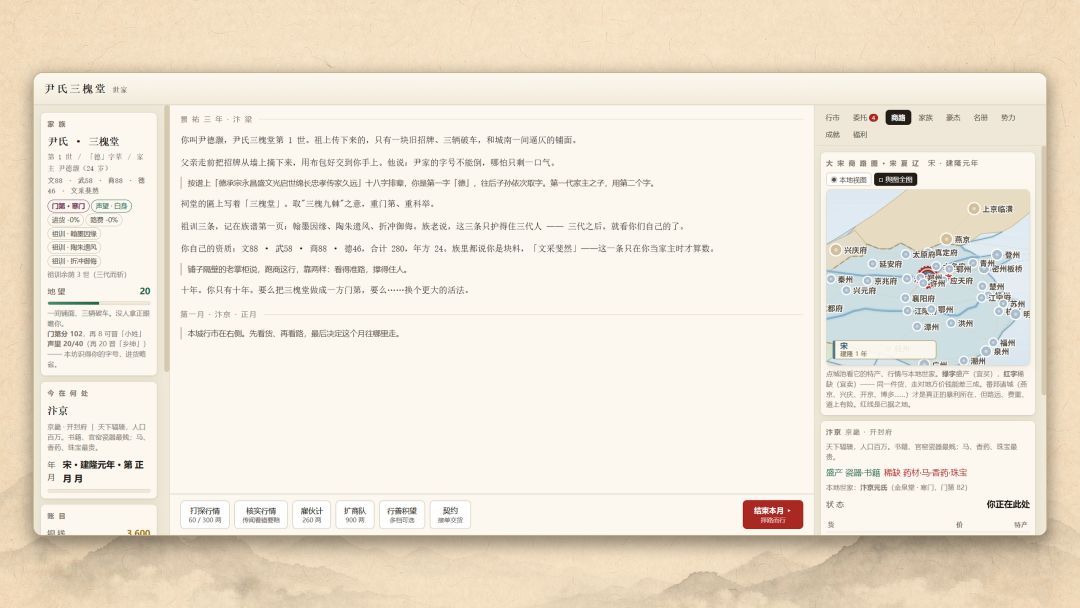Click the 打探行情 action button
1080x608 pixels.
[205, 514]
